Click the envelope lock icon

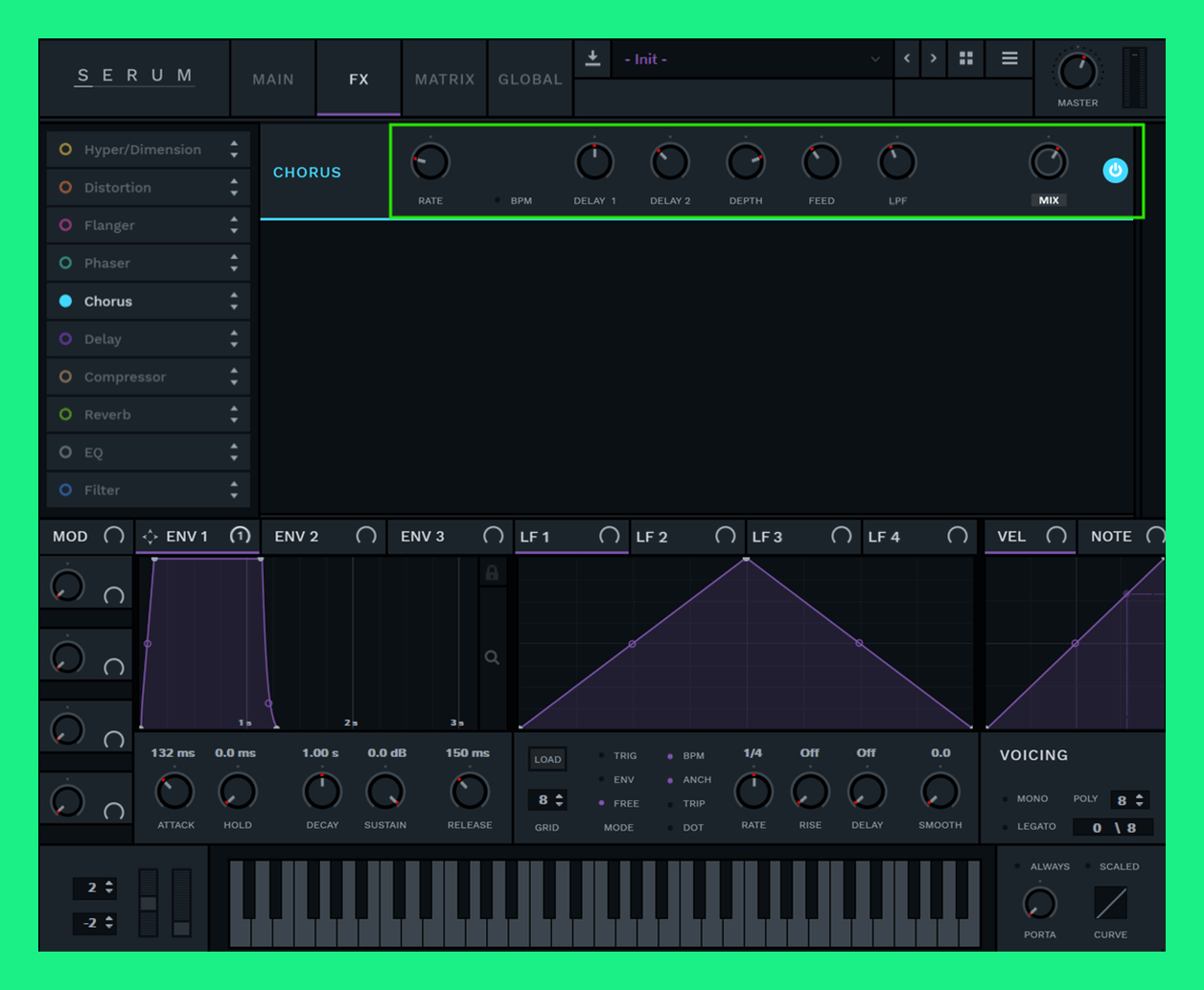pyautogui.click(x=492, y=573)
